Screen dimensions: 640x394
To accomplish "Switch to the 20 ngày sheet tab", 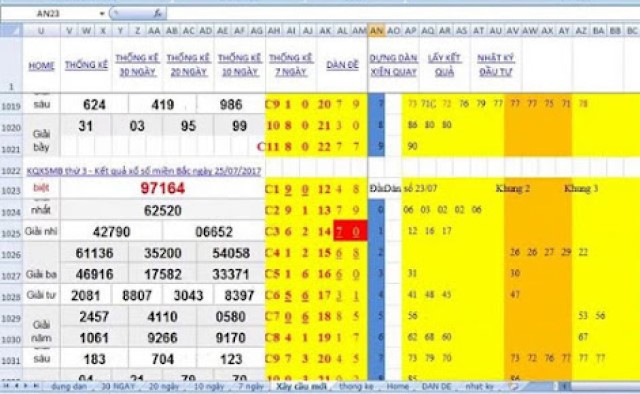I will [x=164, y=386].
